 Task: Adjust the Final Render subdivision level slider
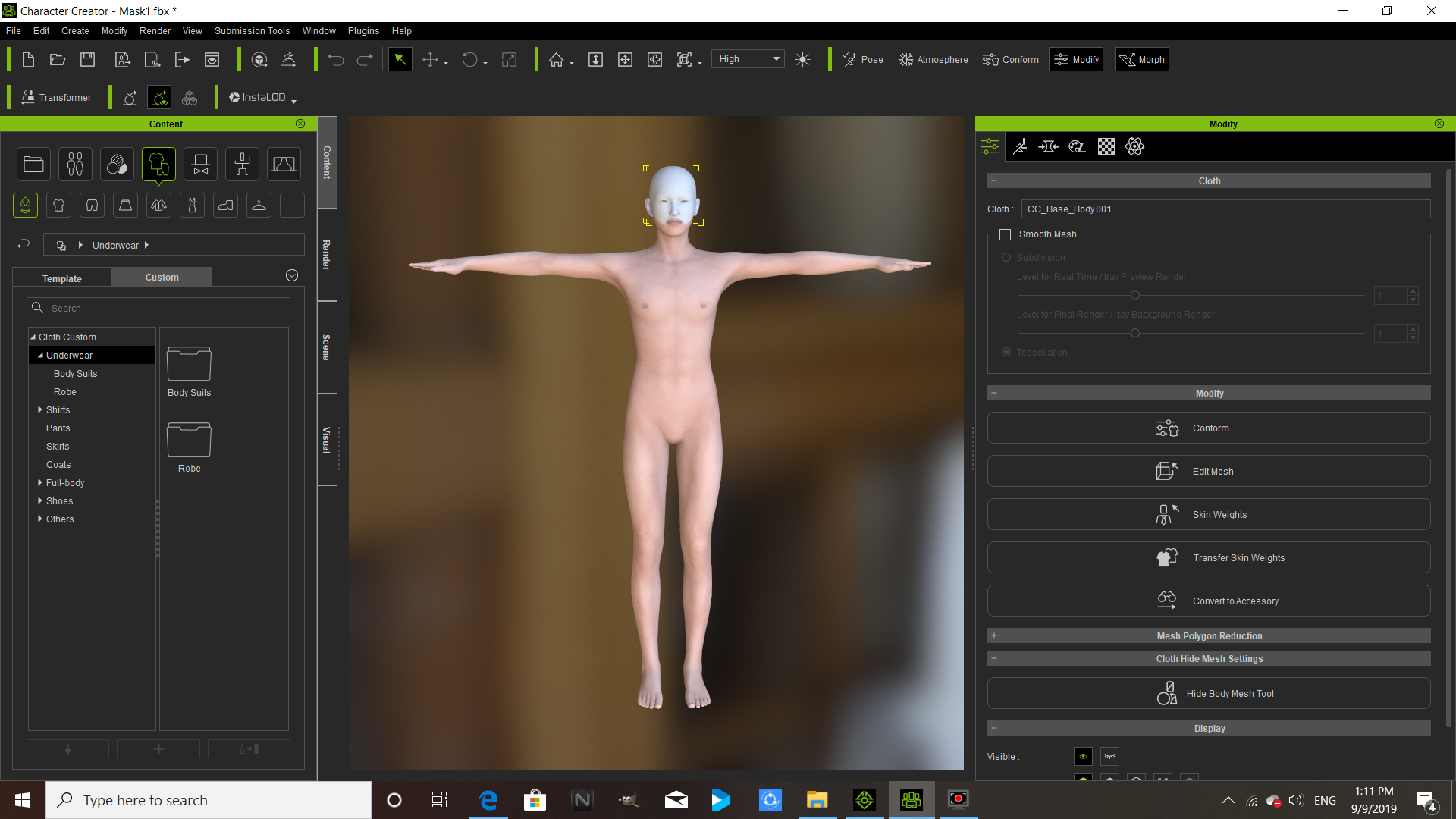[x=1135, y=333]
